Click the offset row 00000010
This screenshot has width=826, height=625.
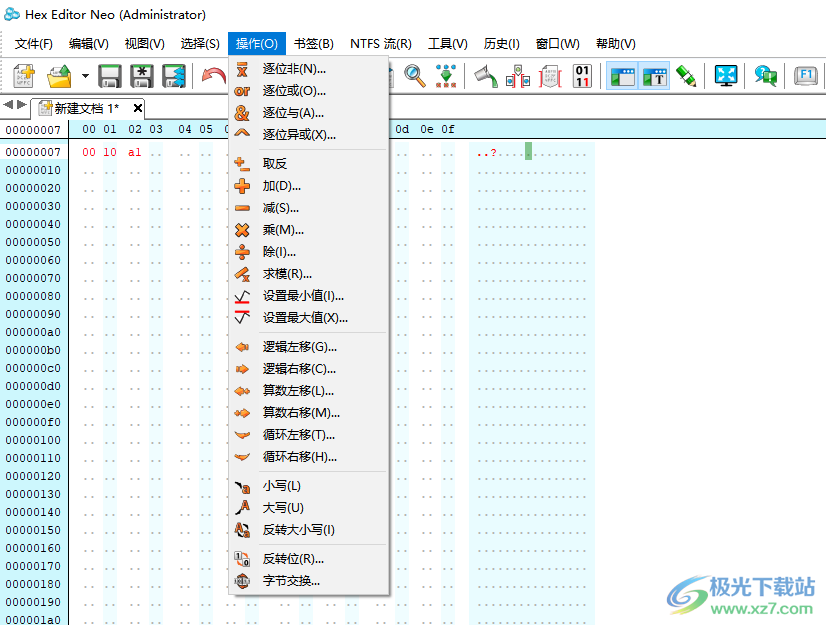(33, 170)
